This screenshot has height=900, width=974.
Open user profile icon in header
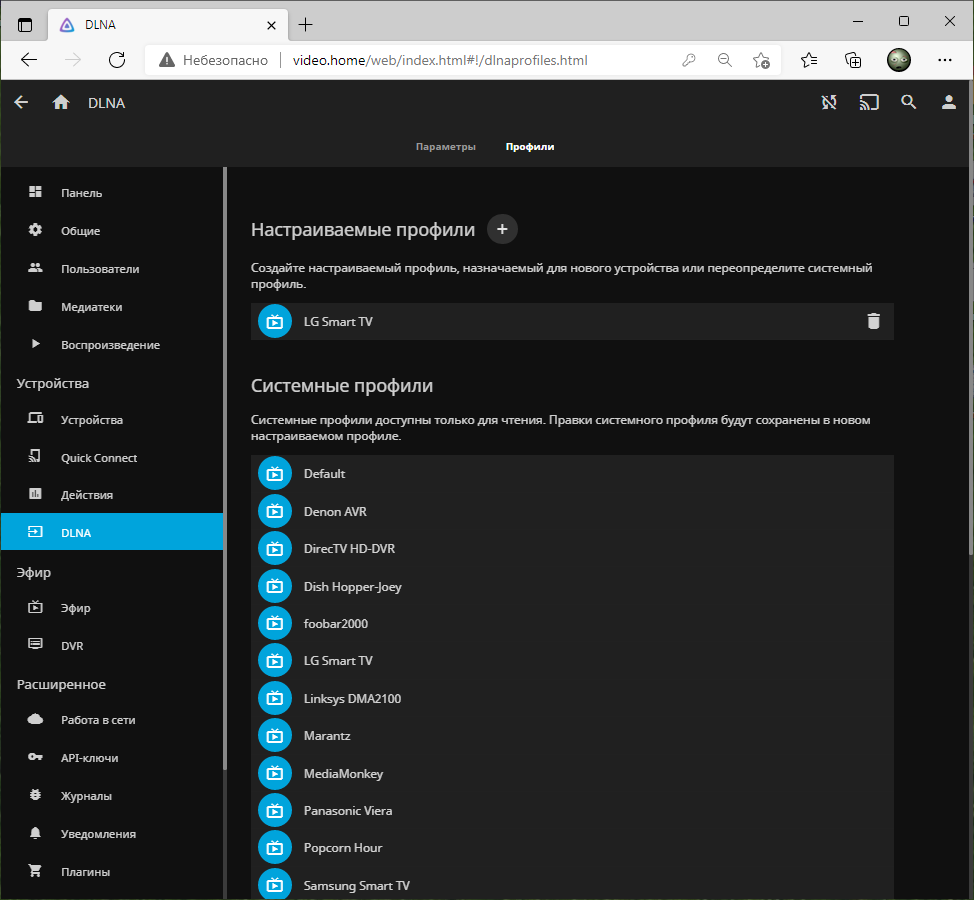pos(949,102)
